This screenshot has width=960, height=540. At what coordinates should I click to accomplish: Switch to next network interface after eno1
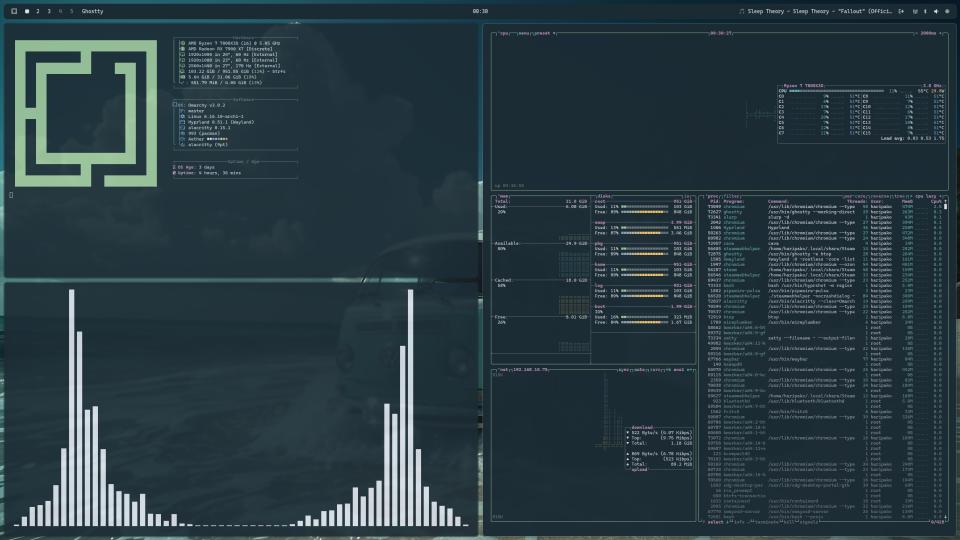coord(690,369)
